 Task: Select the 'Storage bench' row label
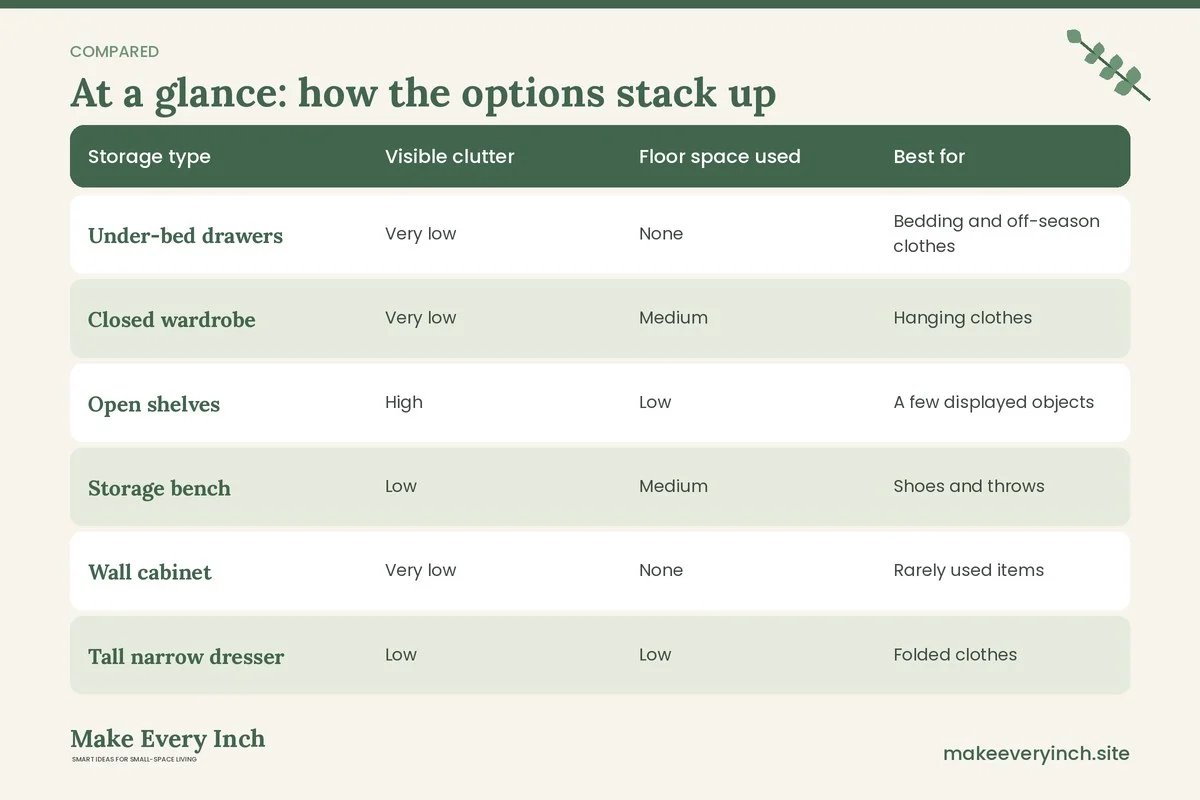[x=159, y=489]
